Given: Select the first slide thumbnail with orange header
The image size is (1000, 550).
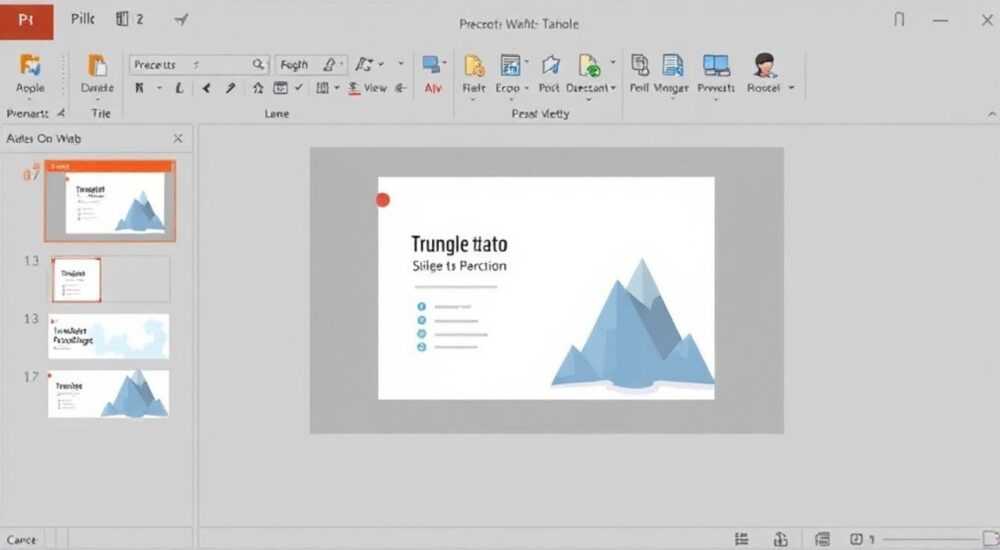Looking at the screenshot, I should point(110,201).
